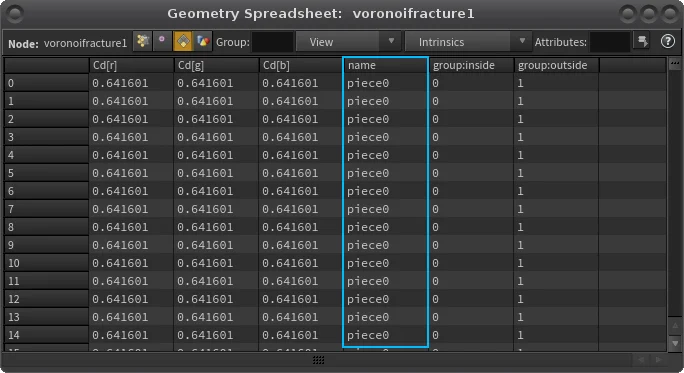Click name cell piece0 in row 5
This screenshot has height=373, width=684.
click(x=368, y=173)
